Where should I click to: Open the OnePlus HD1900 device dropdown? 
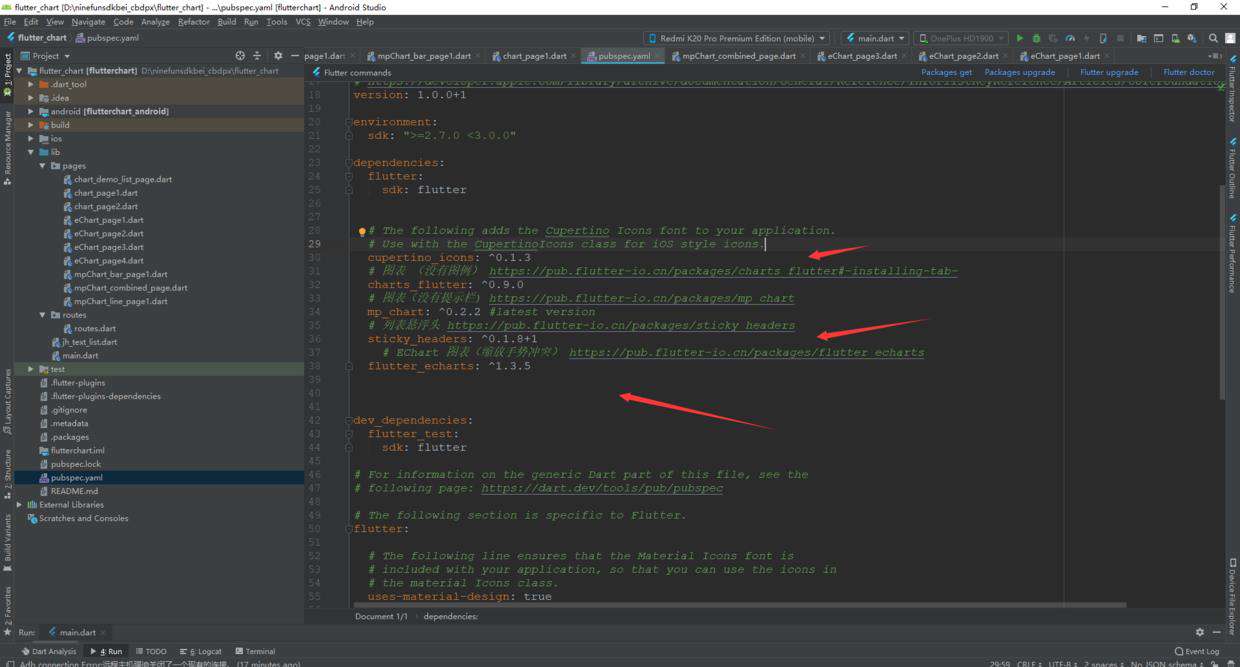961,38
